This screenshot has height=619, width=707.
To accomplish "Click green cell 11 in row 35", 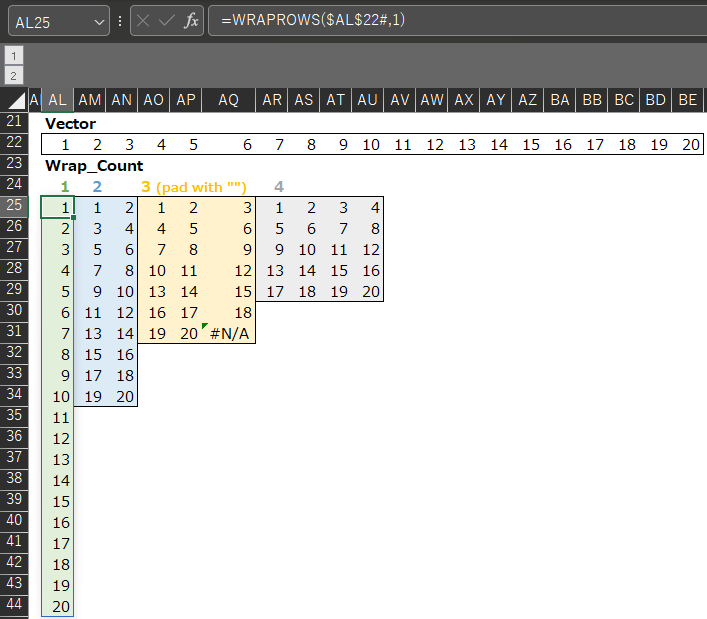I will [x=58, y=418].
